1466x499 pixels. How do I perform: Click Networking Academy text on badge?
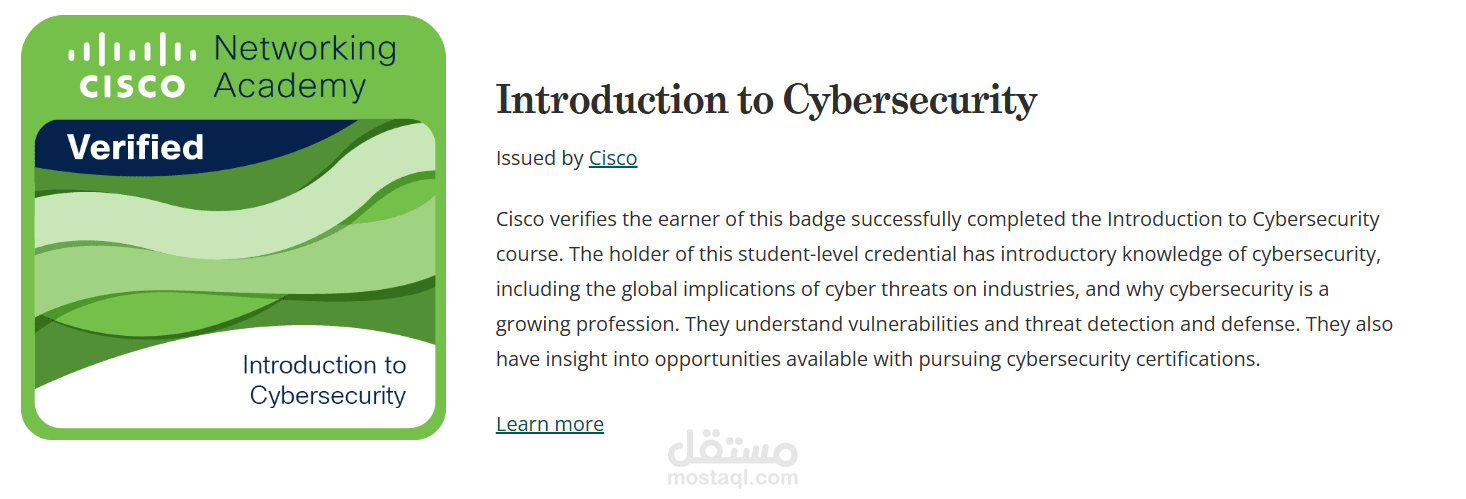[x=305, y=66]
